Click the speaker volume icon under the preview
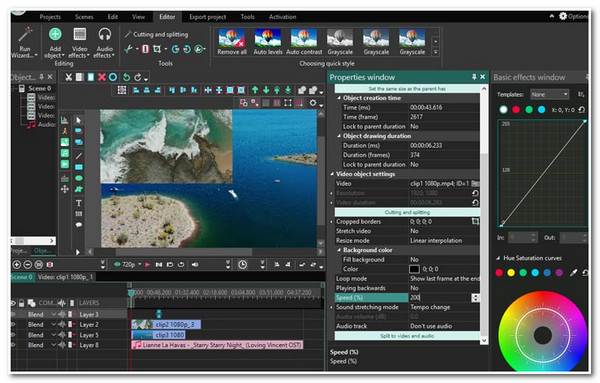Viewport: 600px width, 383px height. point(195,264)
